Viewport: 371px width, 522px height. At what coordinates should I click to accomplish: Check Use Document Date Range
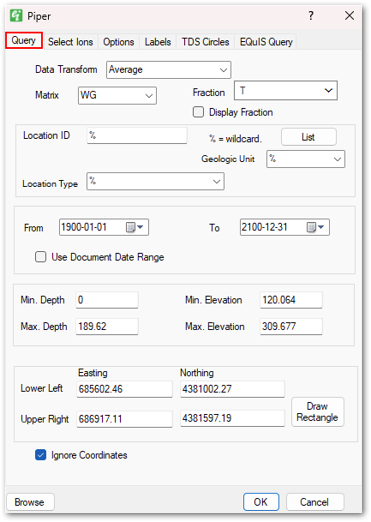coord(41,257)
